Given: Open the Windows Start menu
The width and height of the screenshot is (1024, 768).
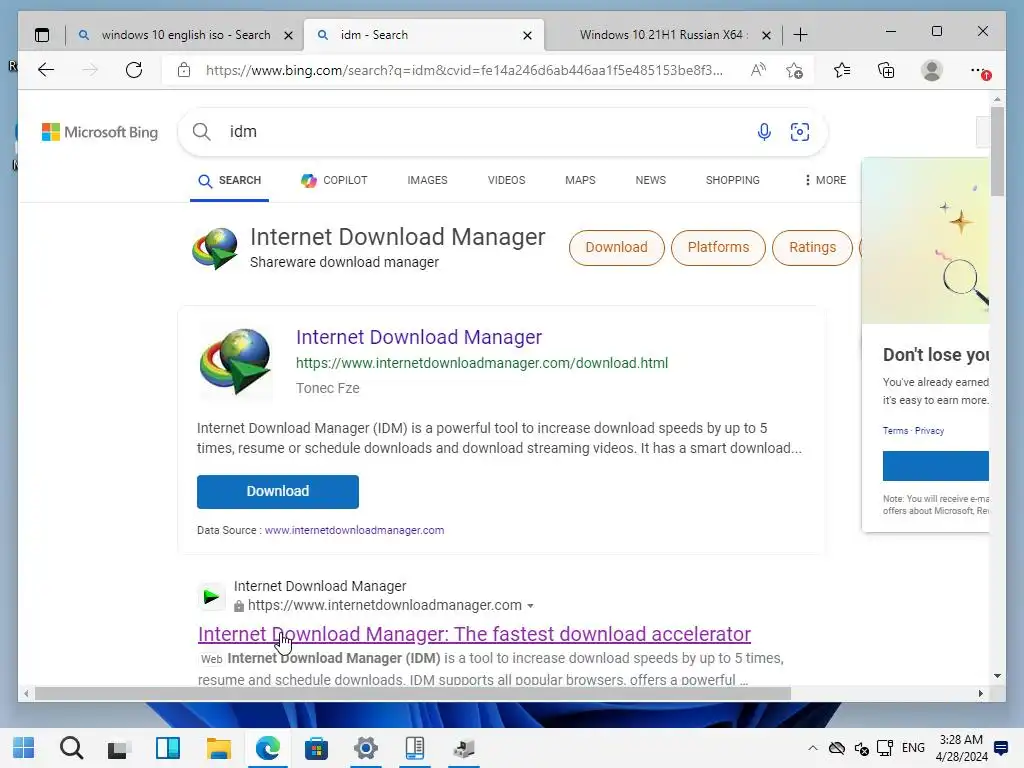Looking at the screenshot, I should 24,748.
